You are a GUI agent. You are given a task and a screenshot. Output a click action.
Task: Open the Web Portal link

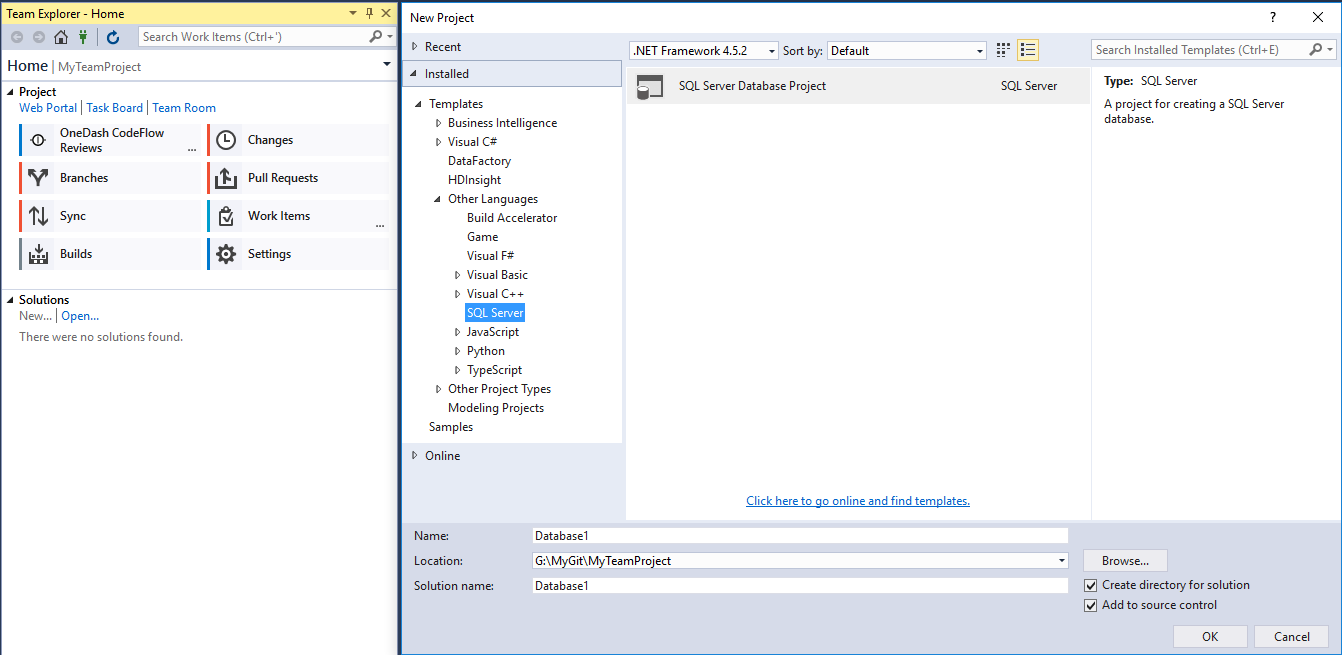[48, 108]
